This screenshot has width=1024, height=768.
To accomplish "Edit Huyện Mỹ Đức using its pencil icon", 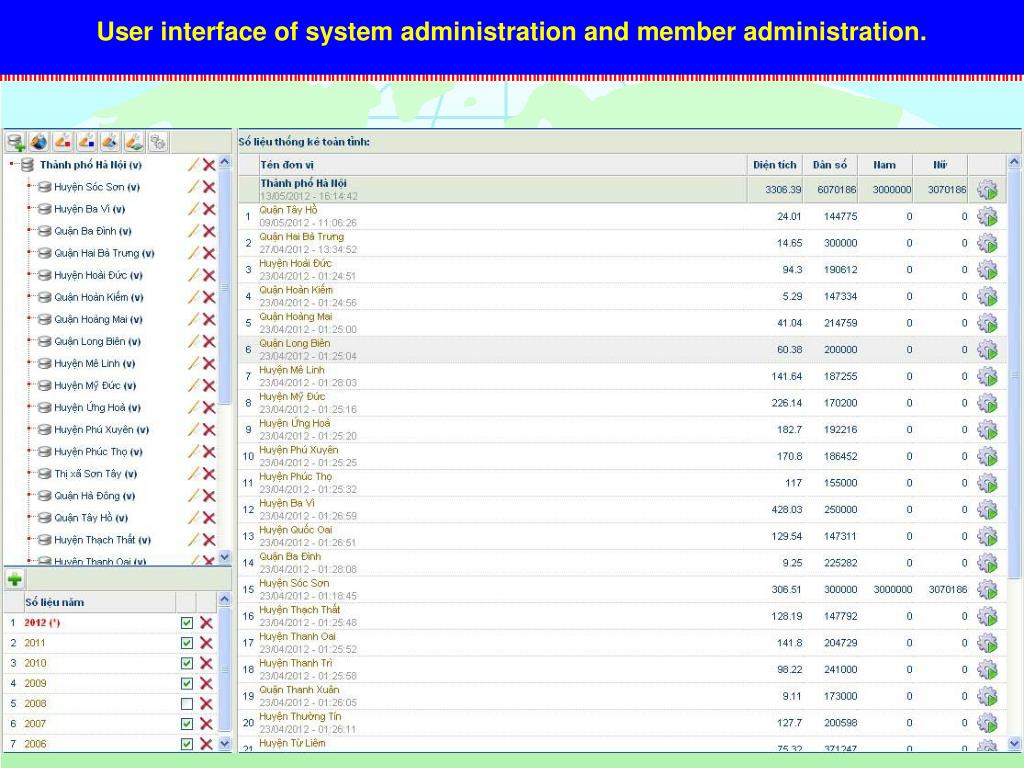I will point(193,385).
